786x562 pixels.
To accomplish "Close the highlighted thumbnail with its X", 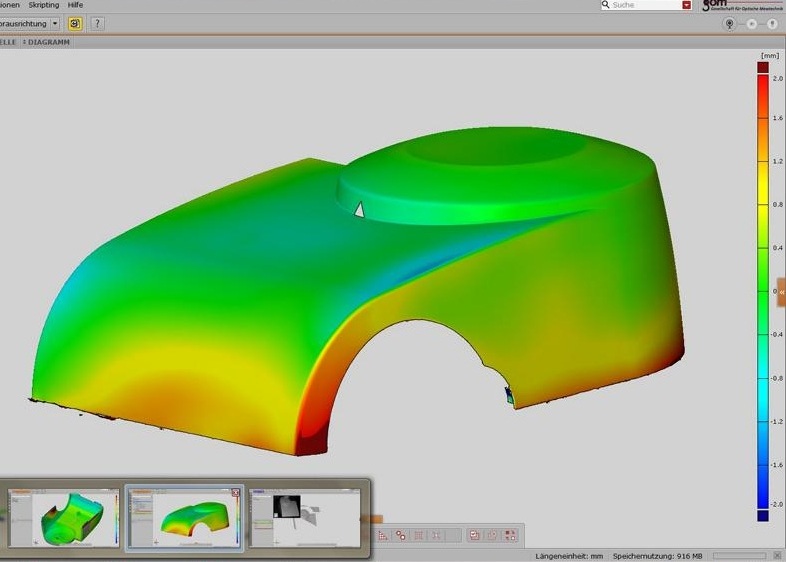I will click(236, 493).
